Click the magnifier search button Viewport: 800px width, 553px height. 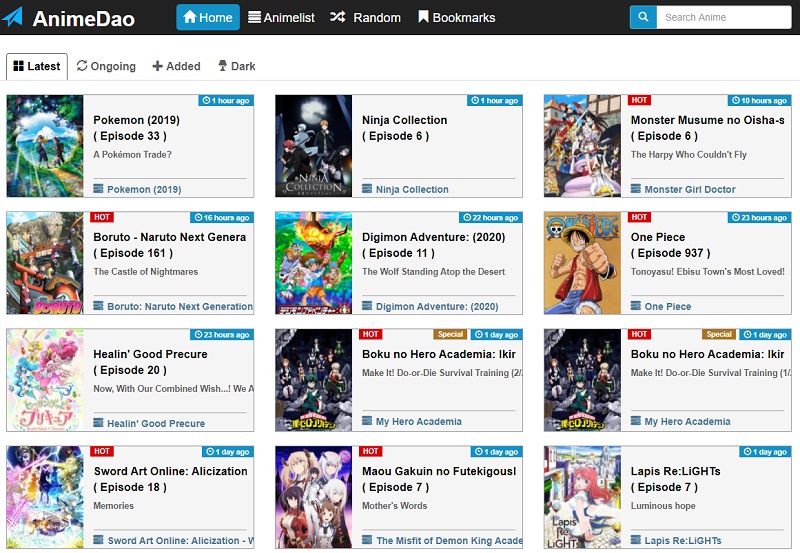(643, 17)
